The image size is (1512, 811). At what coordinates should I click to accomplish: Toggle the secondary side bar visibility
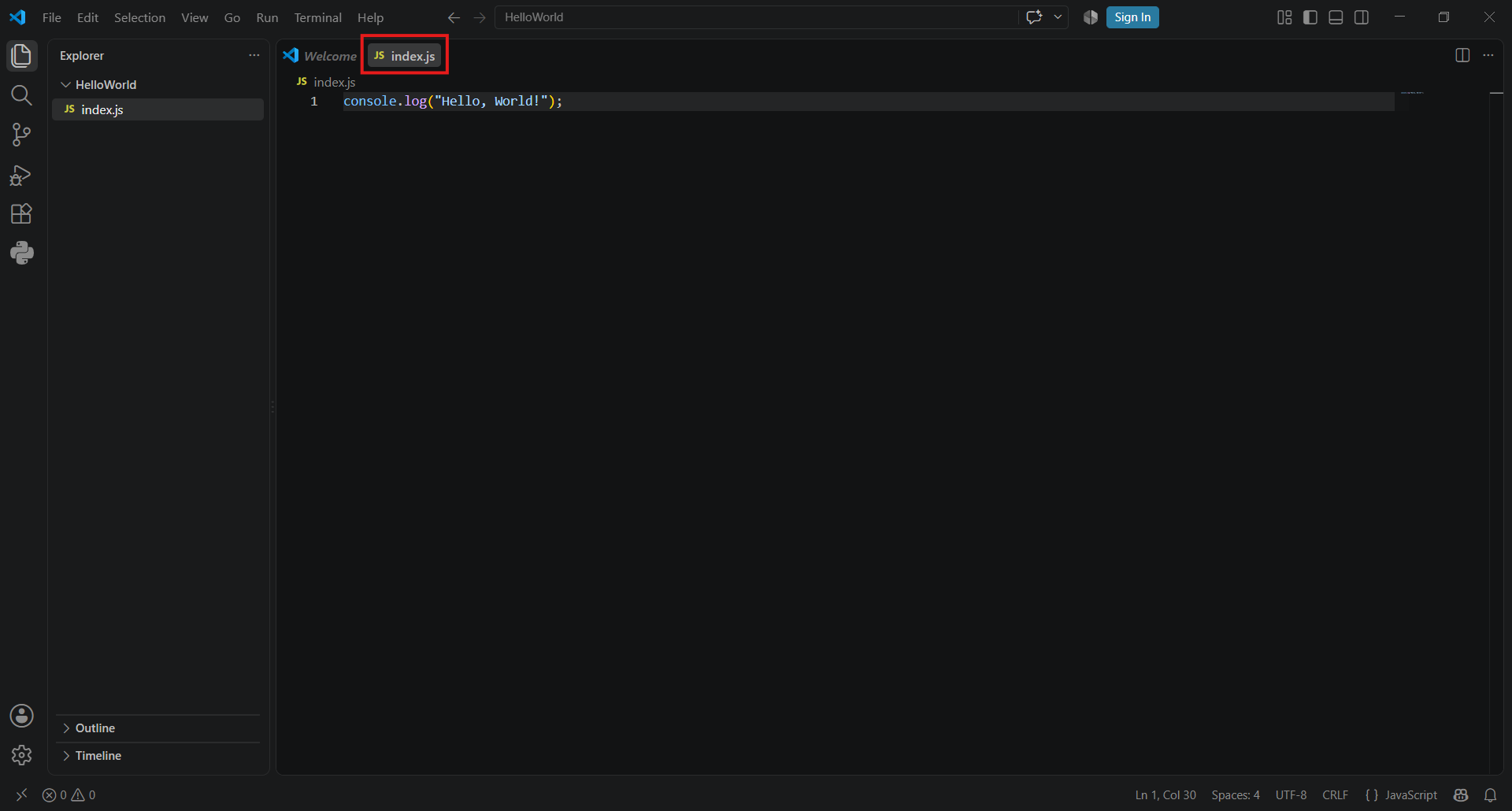[x=1362, y=17]
